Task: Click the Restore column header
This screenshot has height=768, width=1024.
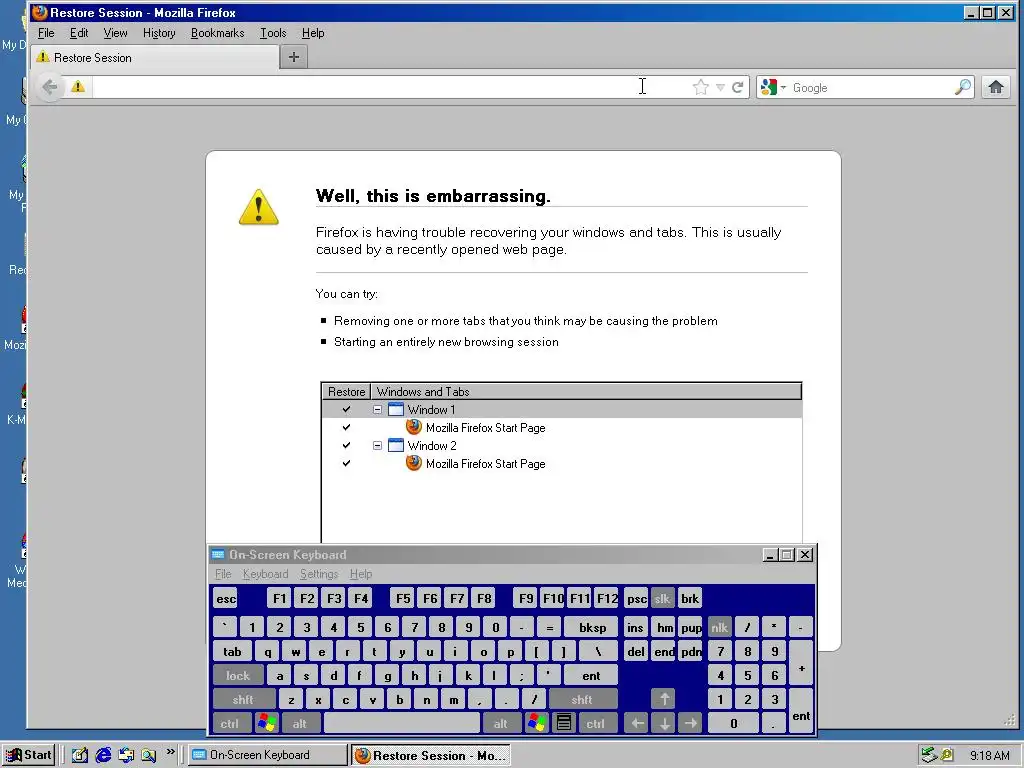Action: click(x=346, y=392)
